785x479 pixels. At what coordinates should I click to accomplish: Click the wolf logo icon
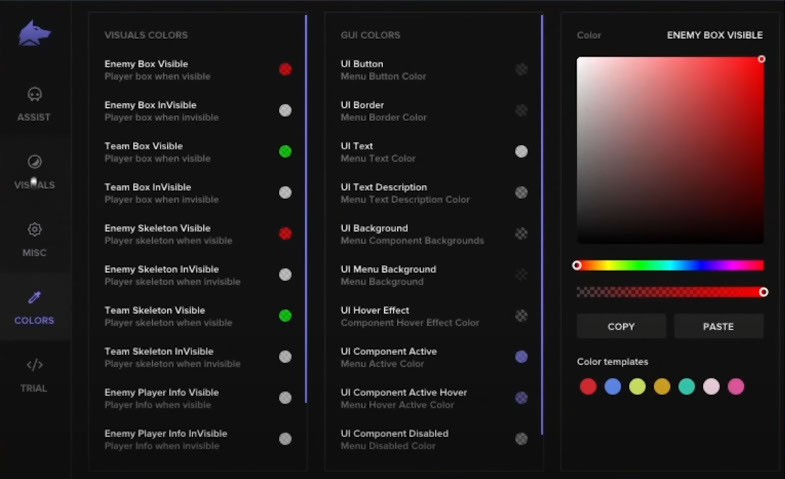click(x=34, y=33)
